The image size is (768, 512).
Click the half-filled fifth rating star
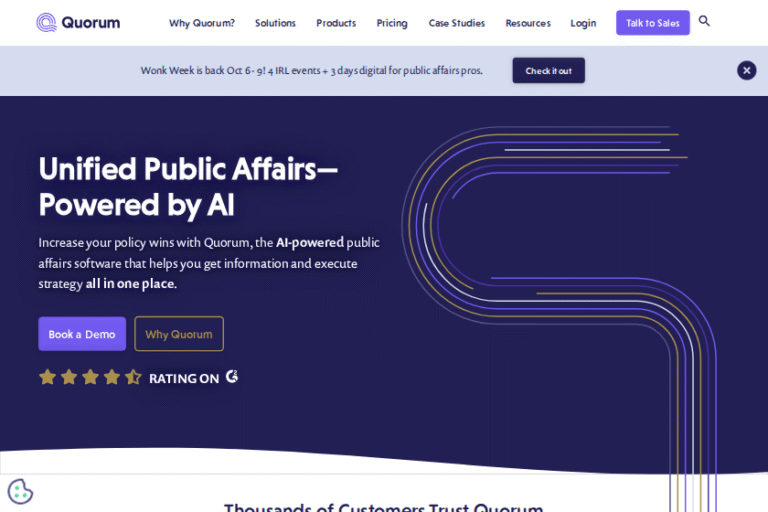point(133,377)
